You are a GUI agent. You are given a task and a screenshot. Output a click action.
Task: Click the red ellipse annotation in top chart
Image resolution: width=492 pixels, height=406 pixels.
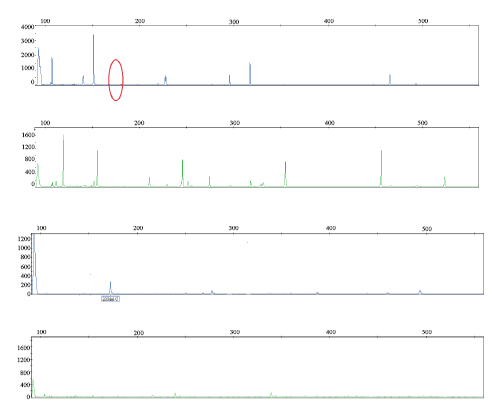[x=116, y=80]
